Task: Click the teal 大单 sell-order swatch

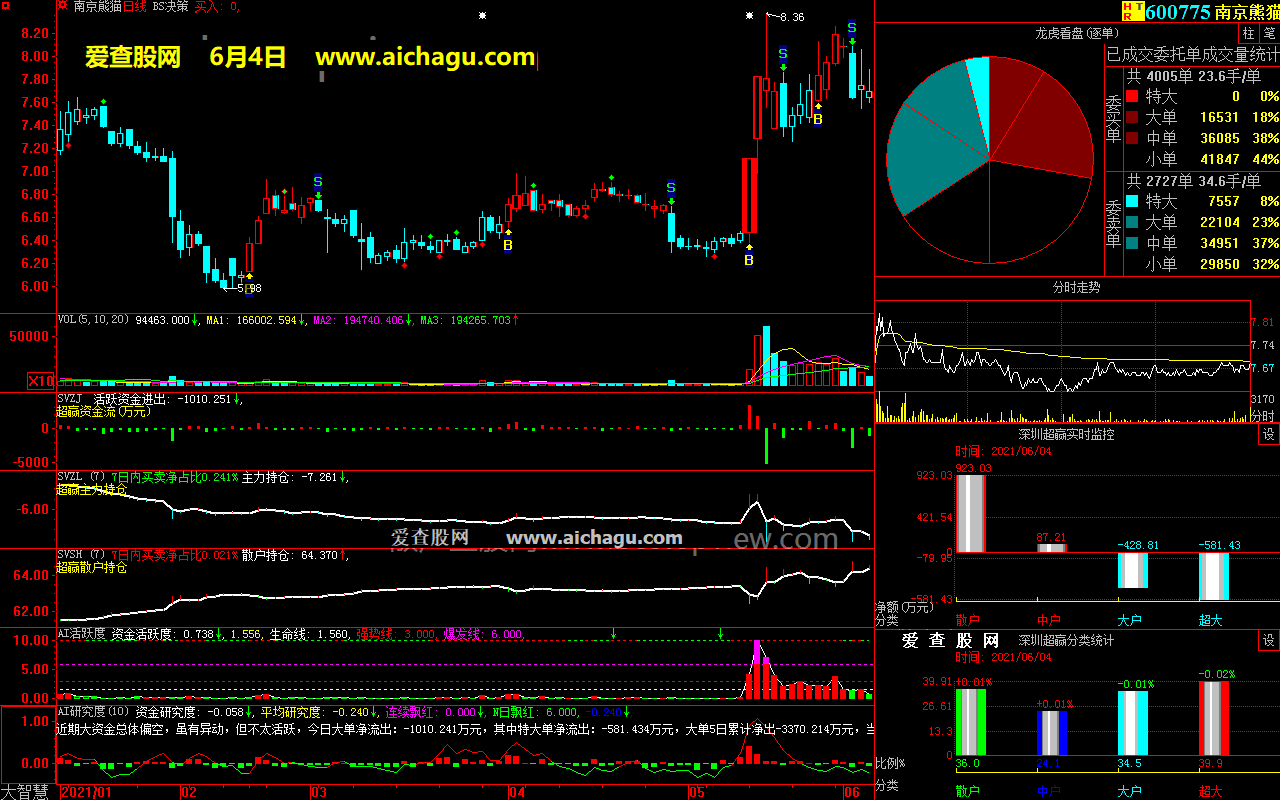Action: [x=1132, y=222]
